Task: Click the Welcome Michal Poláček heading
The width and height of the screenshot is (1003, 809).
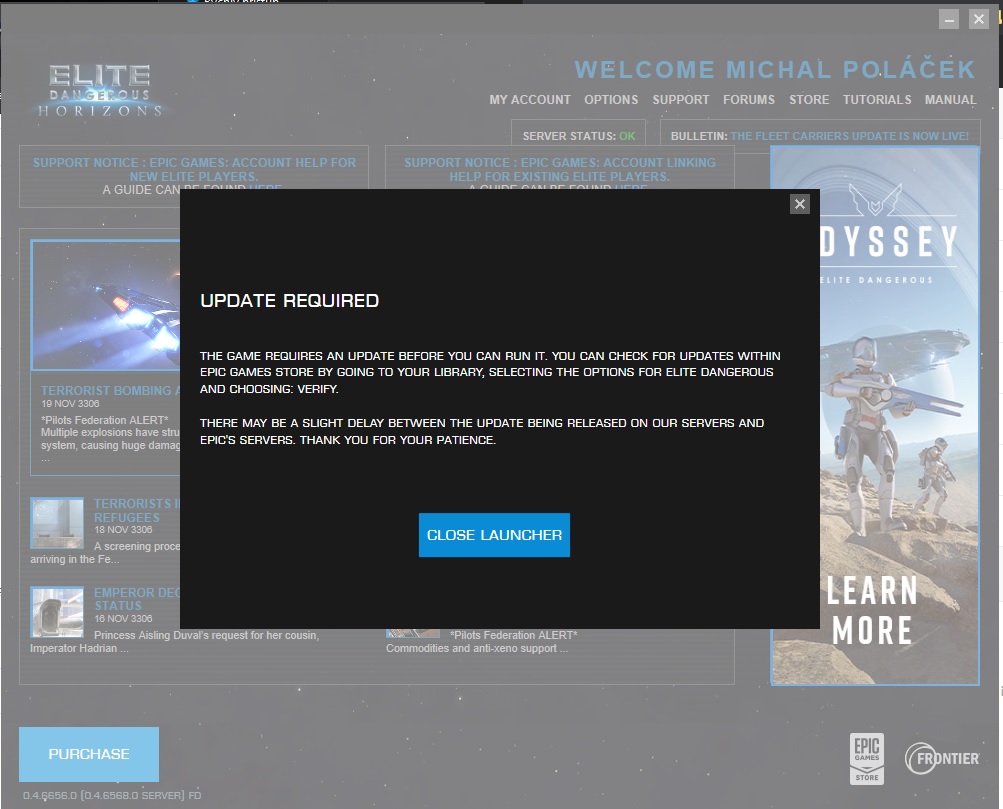Action: 775,70
